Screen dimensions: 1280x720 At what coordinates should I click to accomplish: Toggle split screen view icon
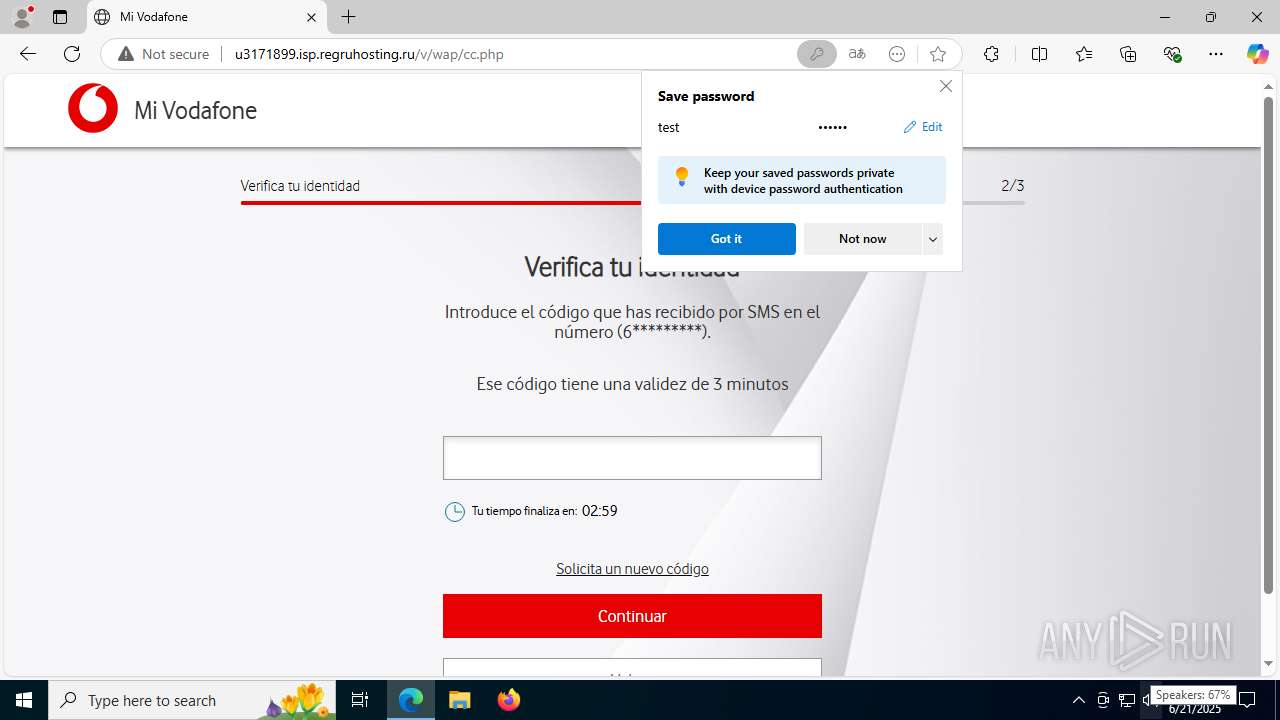1039,54
